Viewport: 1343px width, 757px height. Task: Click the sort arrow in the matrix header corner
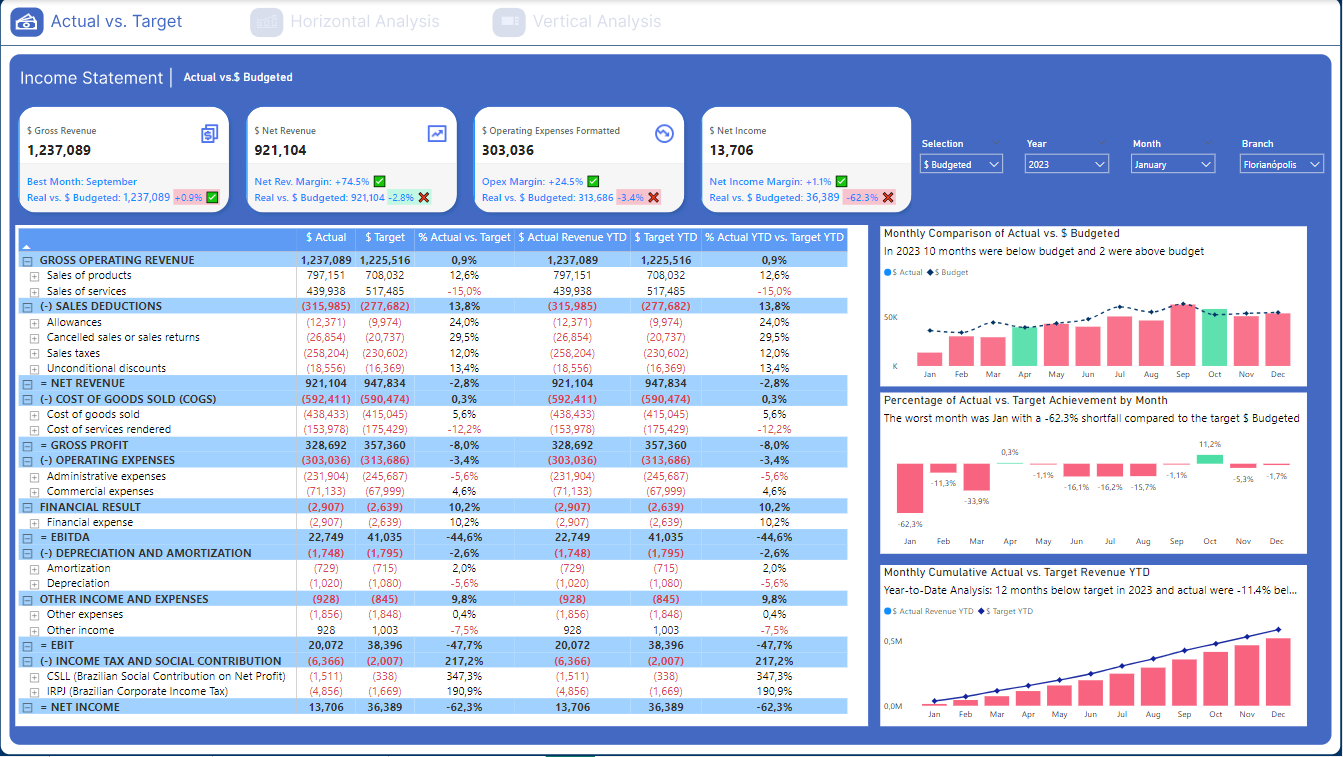[27, 246]
